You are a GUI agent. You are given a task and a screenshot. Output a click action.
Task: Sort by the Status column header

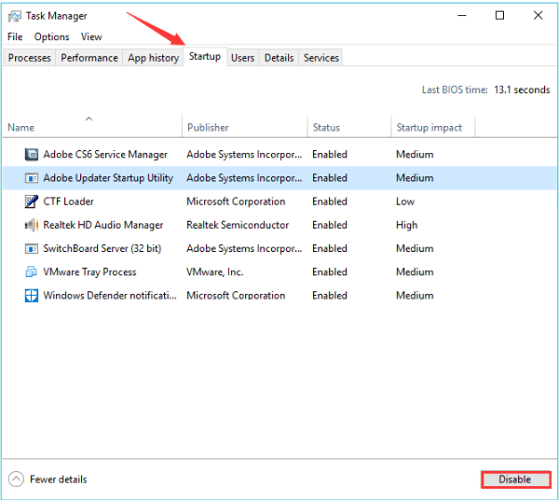tap(349, 126)
